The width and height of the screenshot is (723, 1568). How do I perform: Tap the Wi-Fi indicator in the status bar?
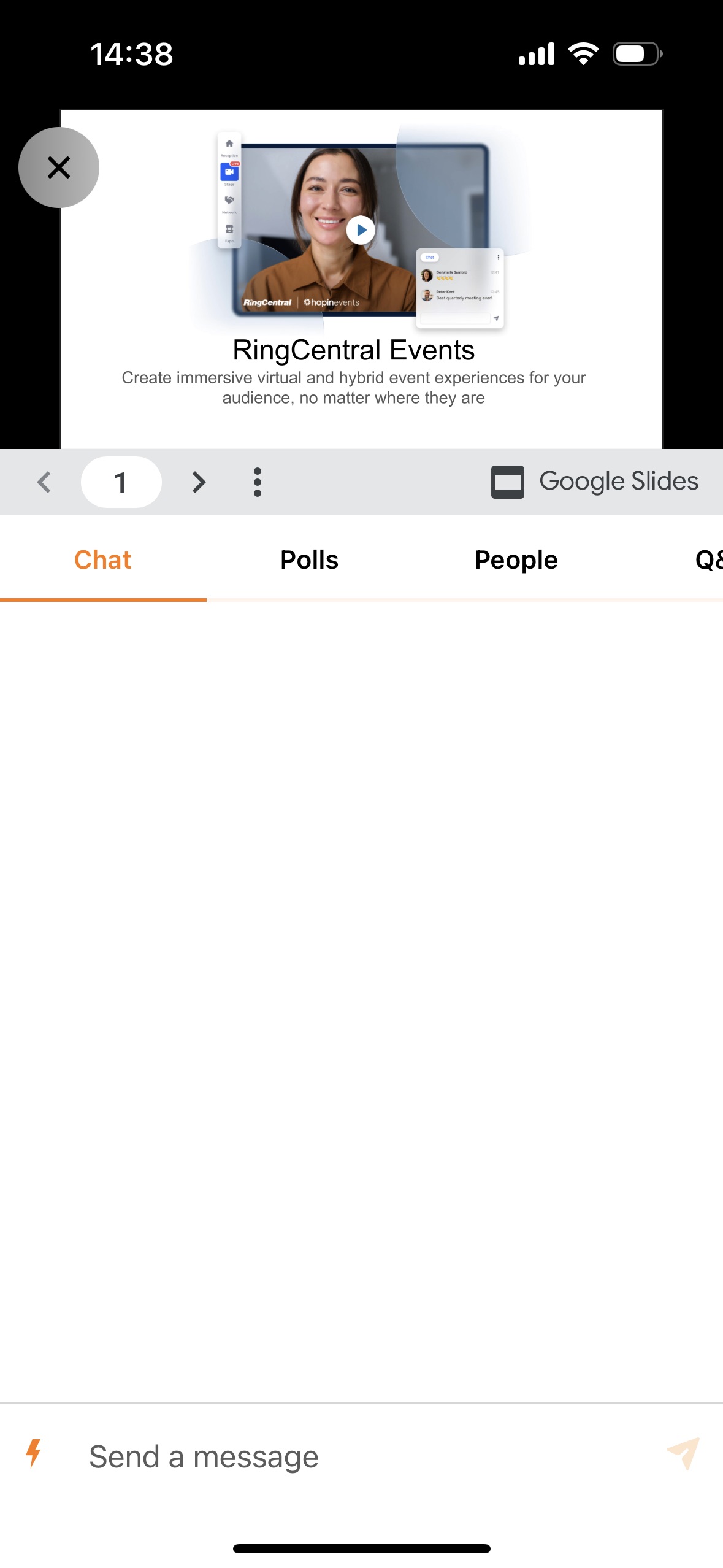[x=583, y=53]
